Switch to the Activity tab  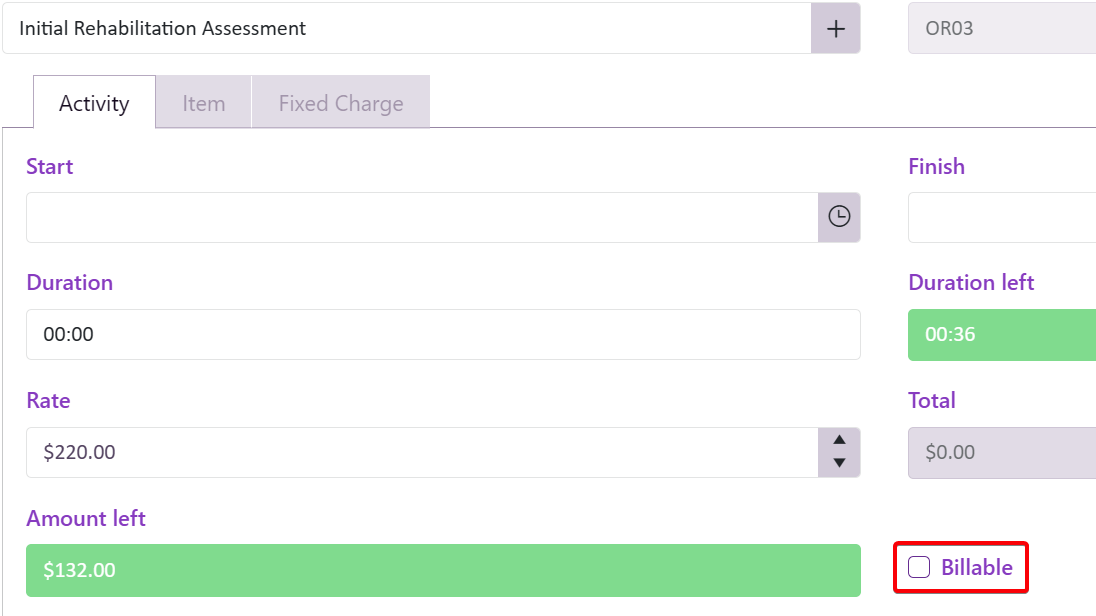point(94,103)
